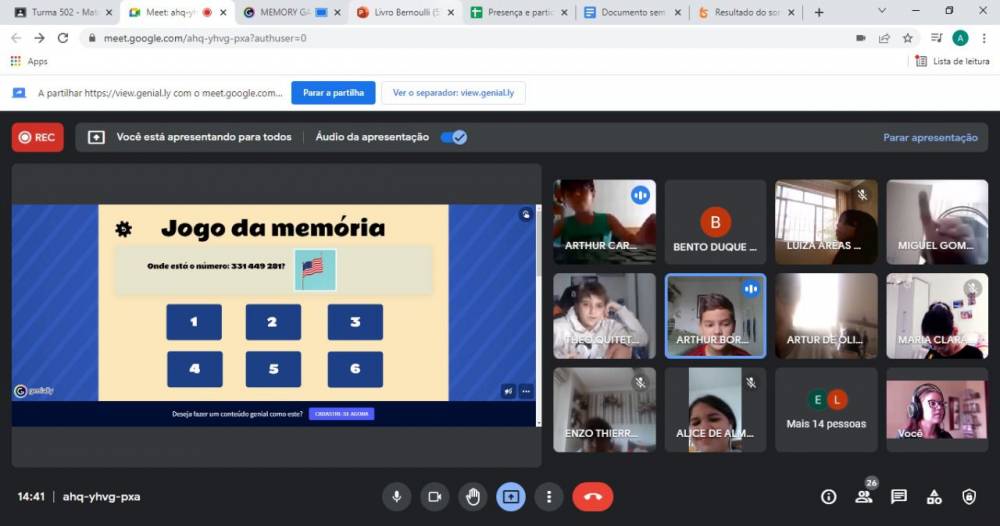Switch to the Livro Bernoulli tab
Viewport: 1000px width, 526px height.
pos(398,12)
